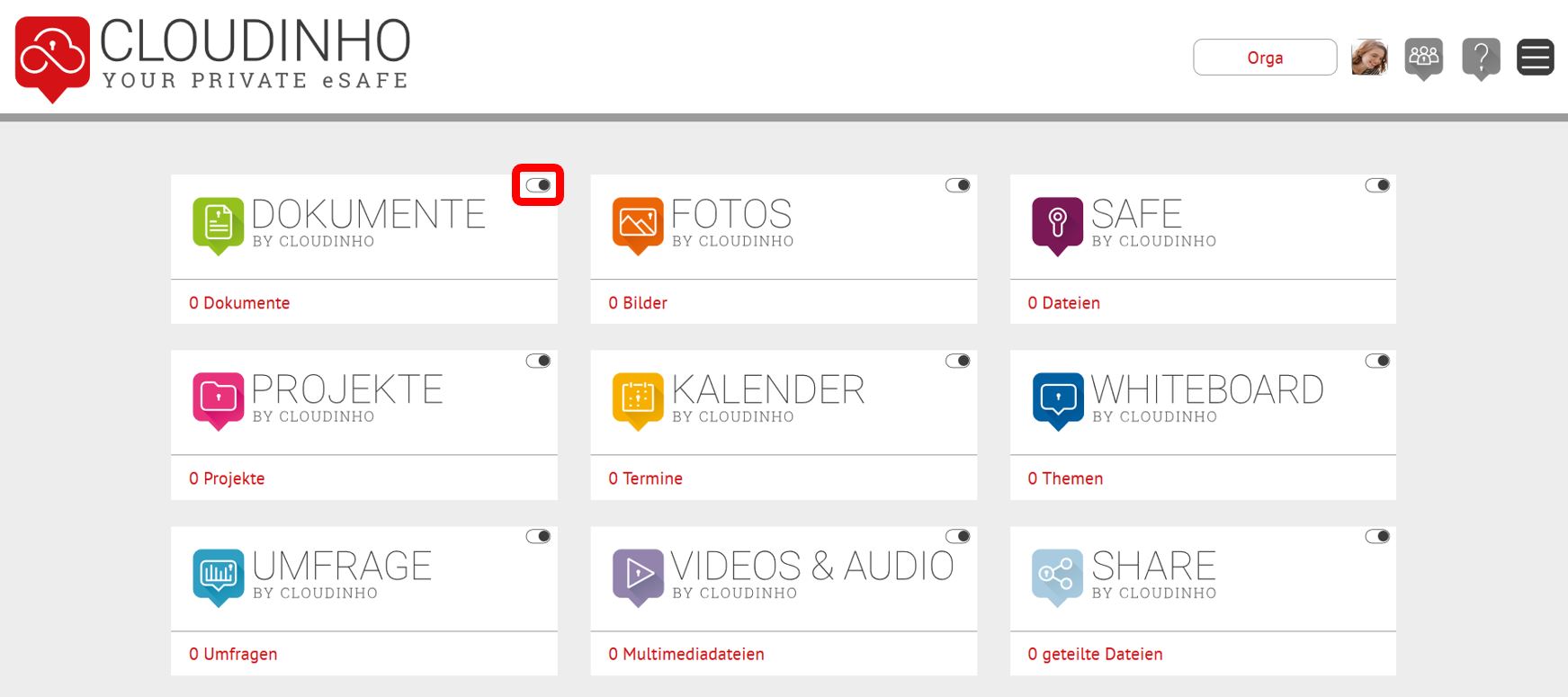Screen dimensions: 1568x697
Task: Toggle the Projekte module switch
Action: (538, 361)
